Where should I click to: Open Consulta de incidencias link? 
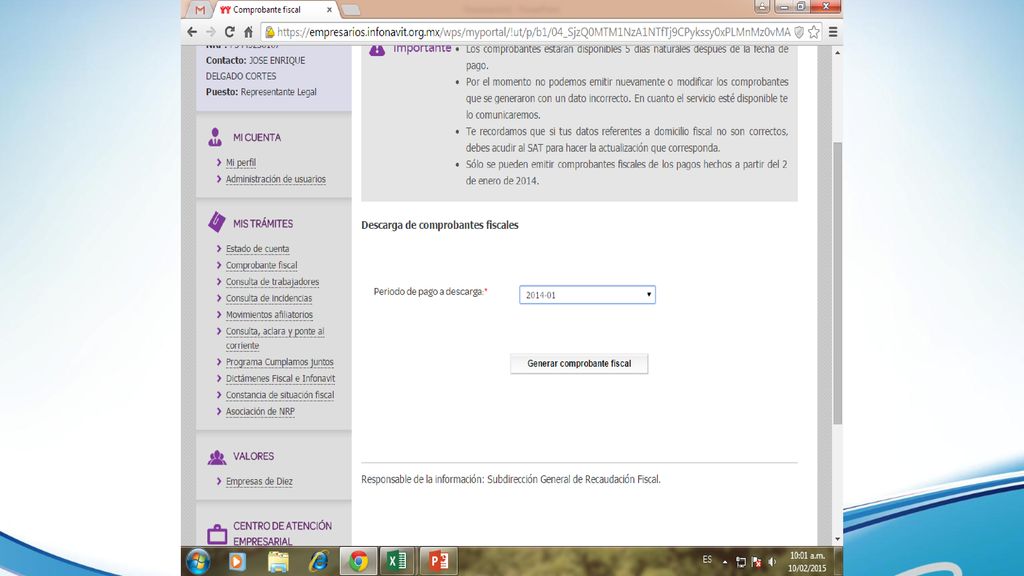pyautogui.click(x=269, y=298)
